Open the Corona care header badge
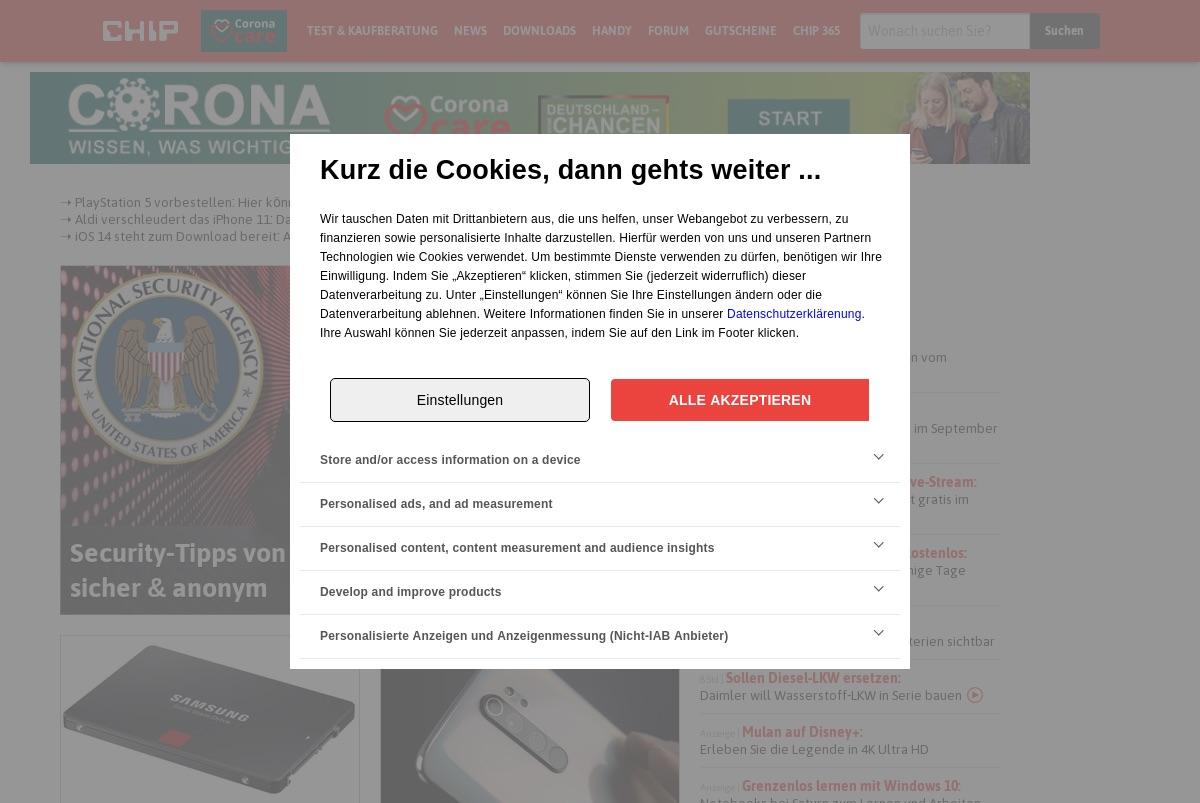The width and height of the screenshot is (1200, 803). tap(244, 31)
